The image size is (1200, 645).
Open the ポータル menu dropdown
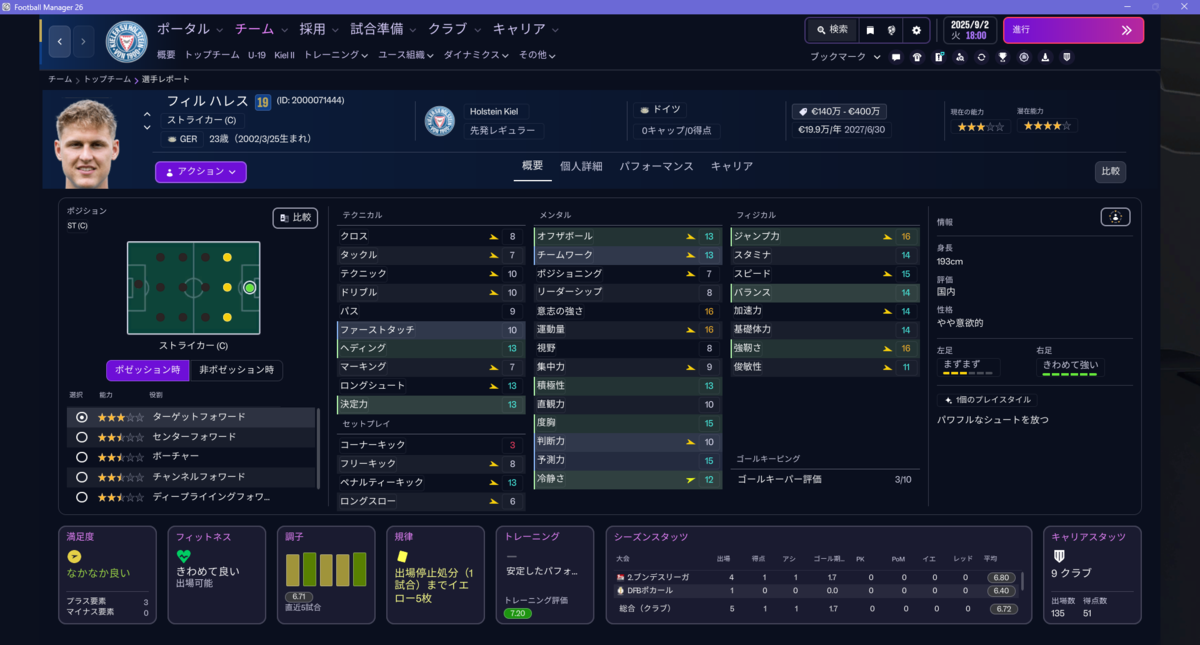coord(190,29)
